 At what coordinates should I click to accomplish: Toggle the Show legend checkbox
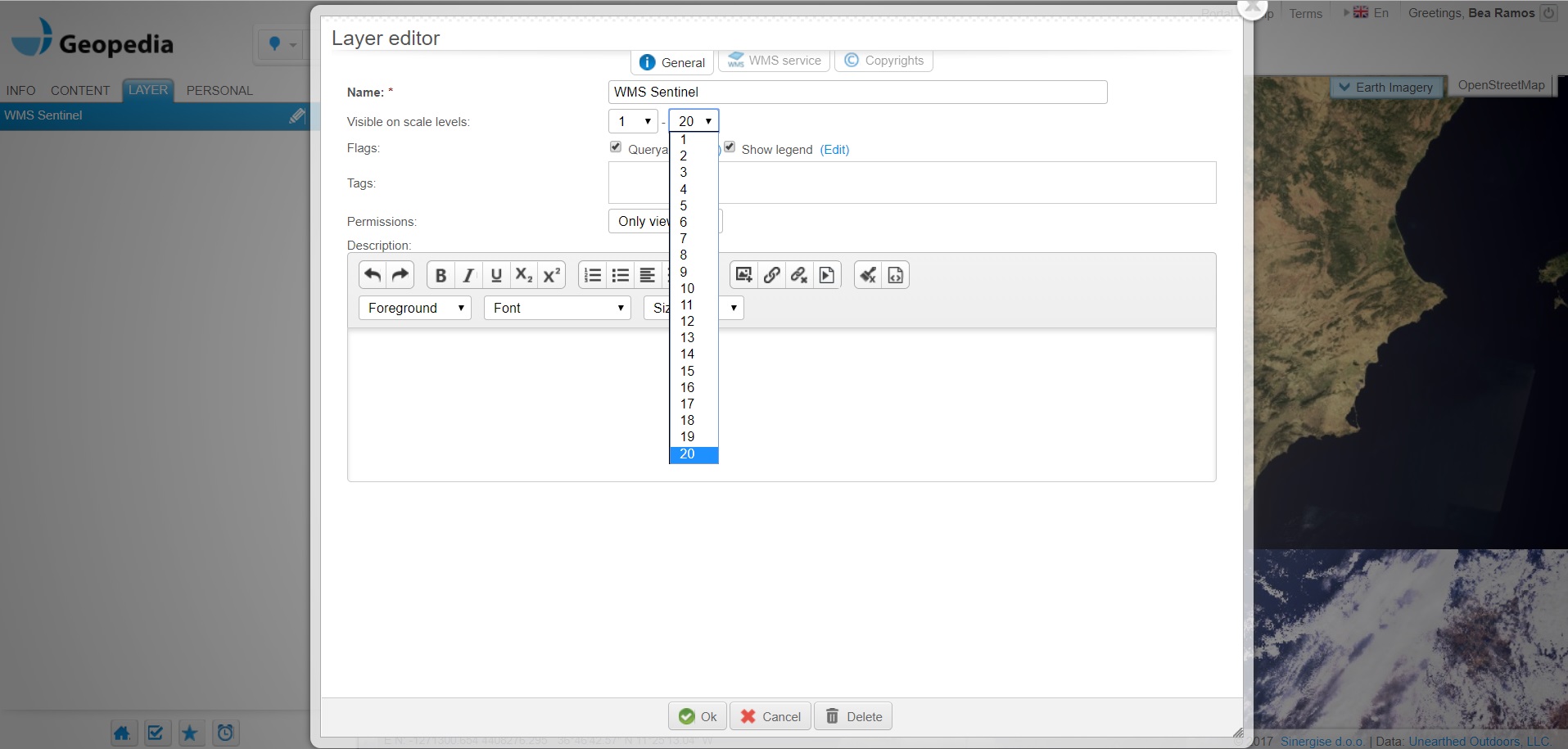click(x=730, y=147)
